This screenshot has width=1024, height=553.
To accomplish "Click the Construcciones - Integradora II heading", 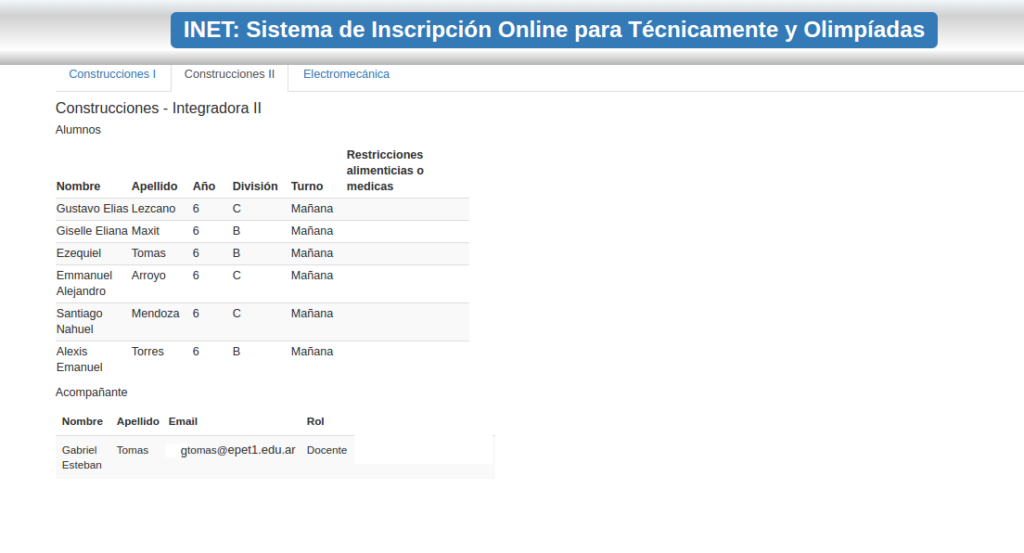I will [x=158, y=108].
